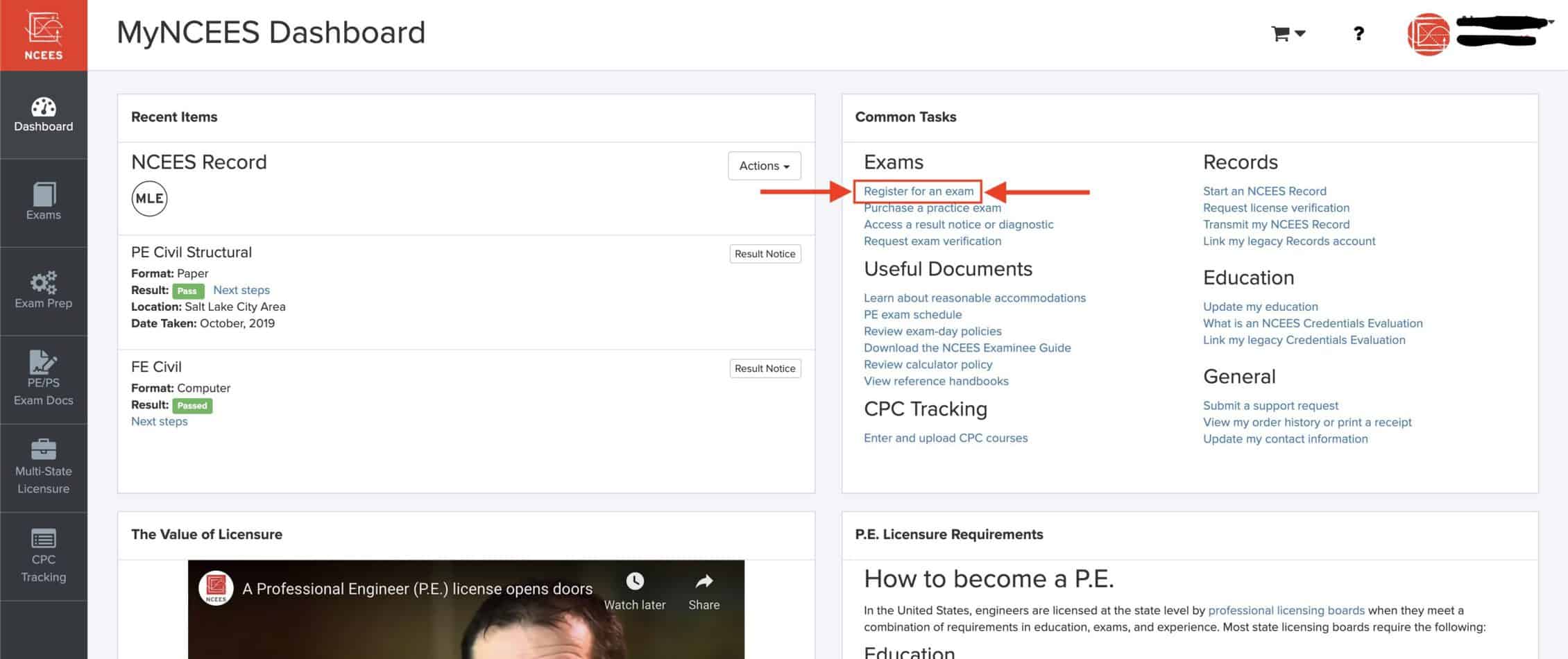Open the Result Notice for FE Civil

coord(765,368)
